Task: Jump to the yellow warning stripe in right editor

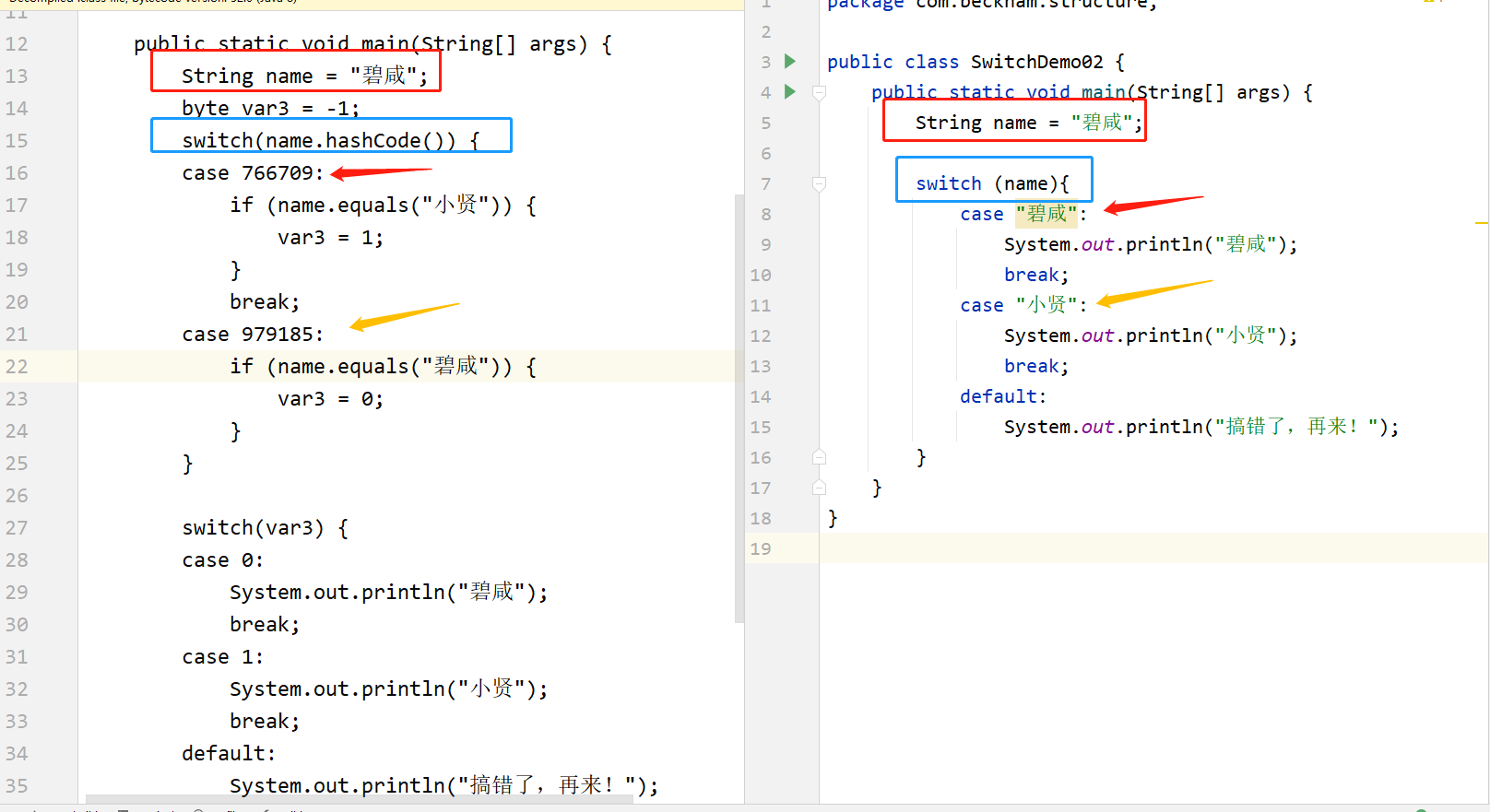Action: pyautogui.click(x=1482, y=223)
